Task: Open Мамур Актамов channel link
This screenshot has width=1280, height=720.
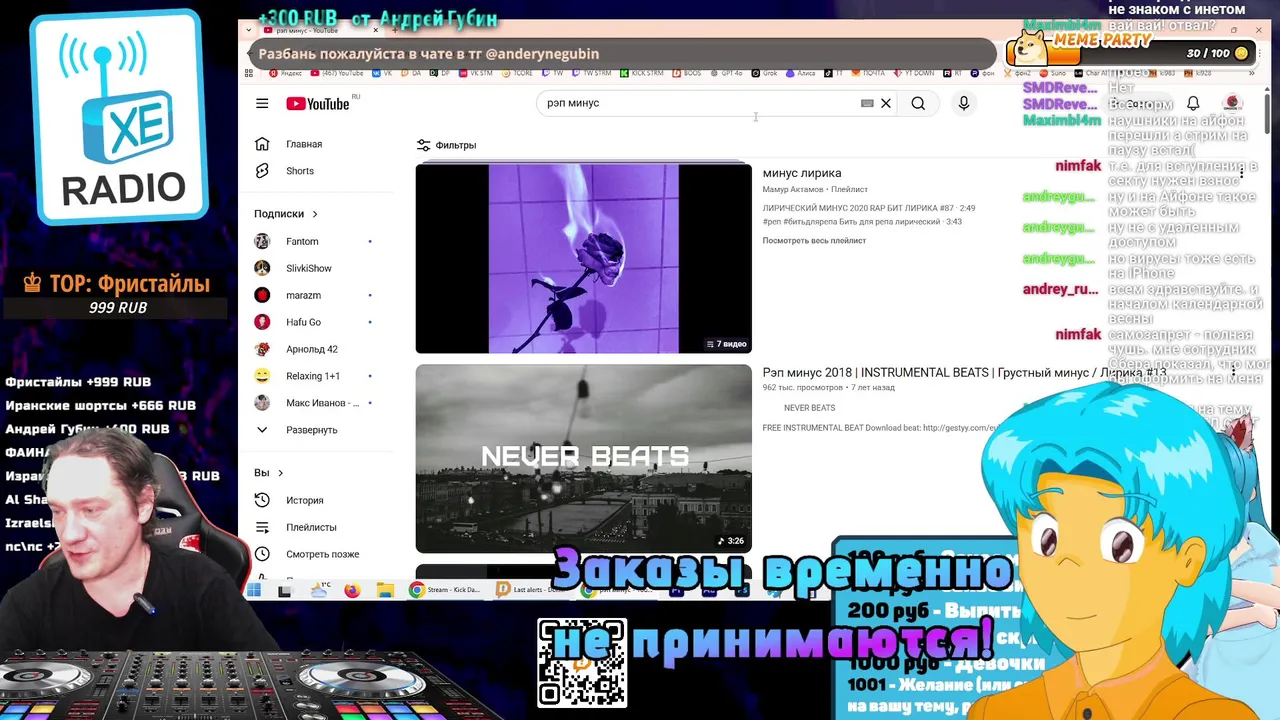Action: click(793, 189)
